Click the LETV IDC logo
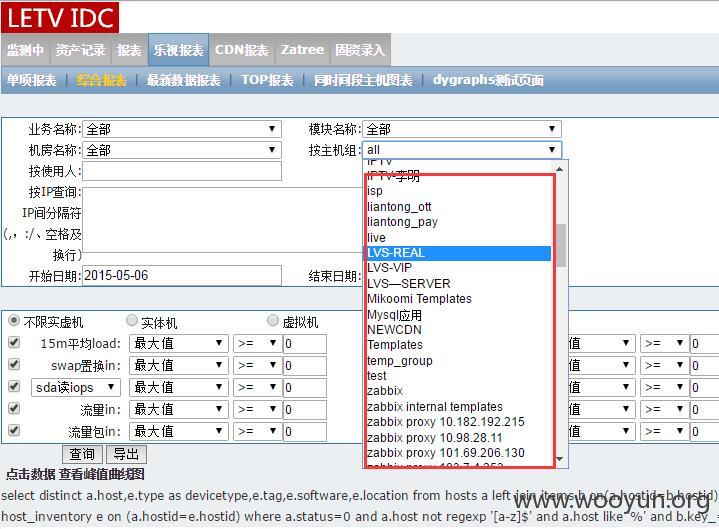 pos(60,17)
